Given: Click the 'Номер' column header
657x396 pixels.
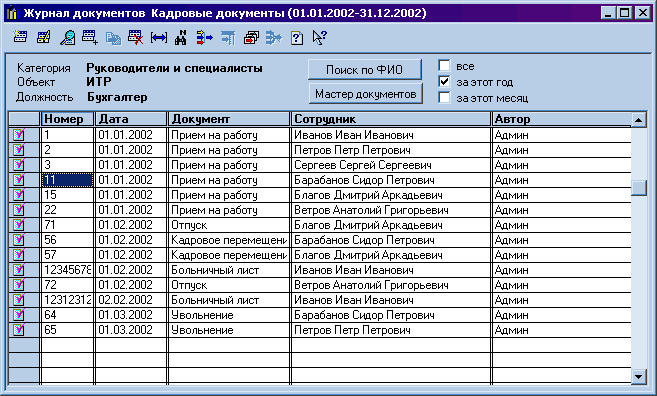Looking at the screenshot, I should (x=67, y=119).
